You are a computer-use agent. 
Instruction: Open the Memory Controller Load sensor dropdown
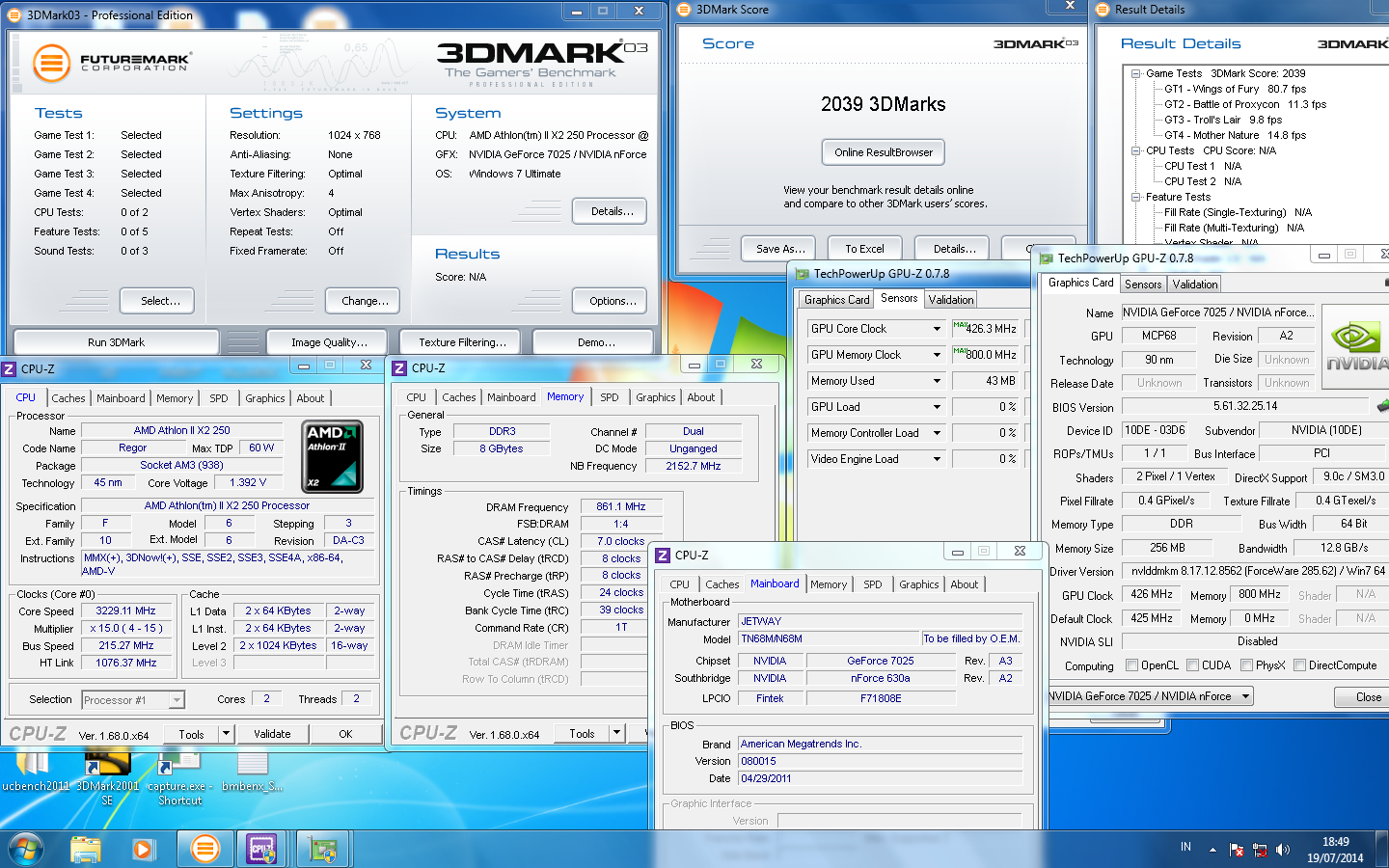(x=936, y=433)
